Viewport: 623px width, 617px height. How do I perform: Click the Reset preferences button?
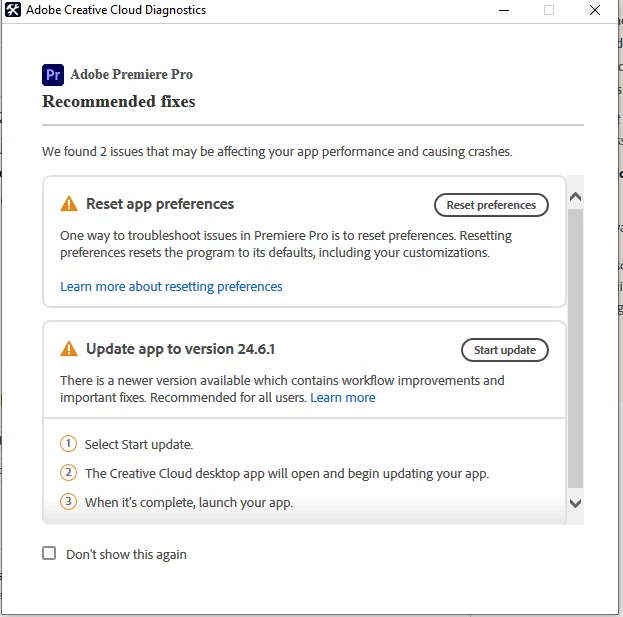(491, 205)
